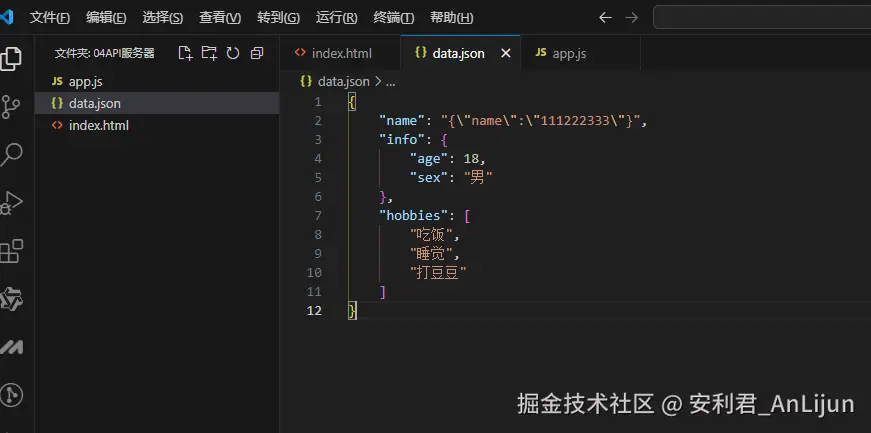
Task: Open the 终端(T) menu
Action: click(x=394, y=18)
